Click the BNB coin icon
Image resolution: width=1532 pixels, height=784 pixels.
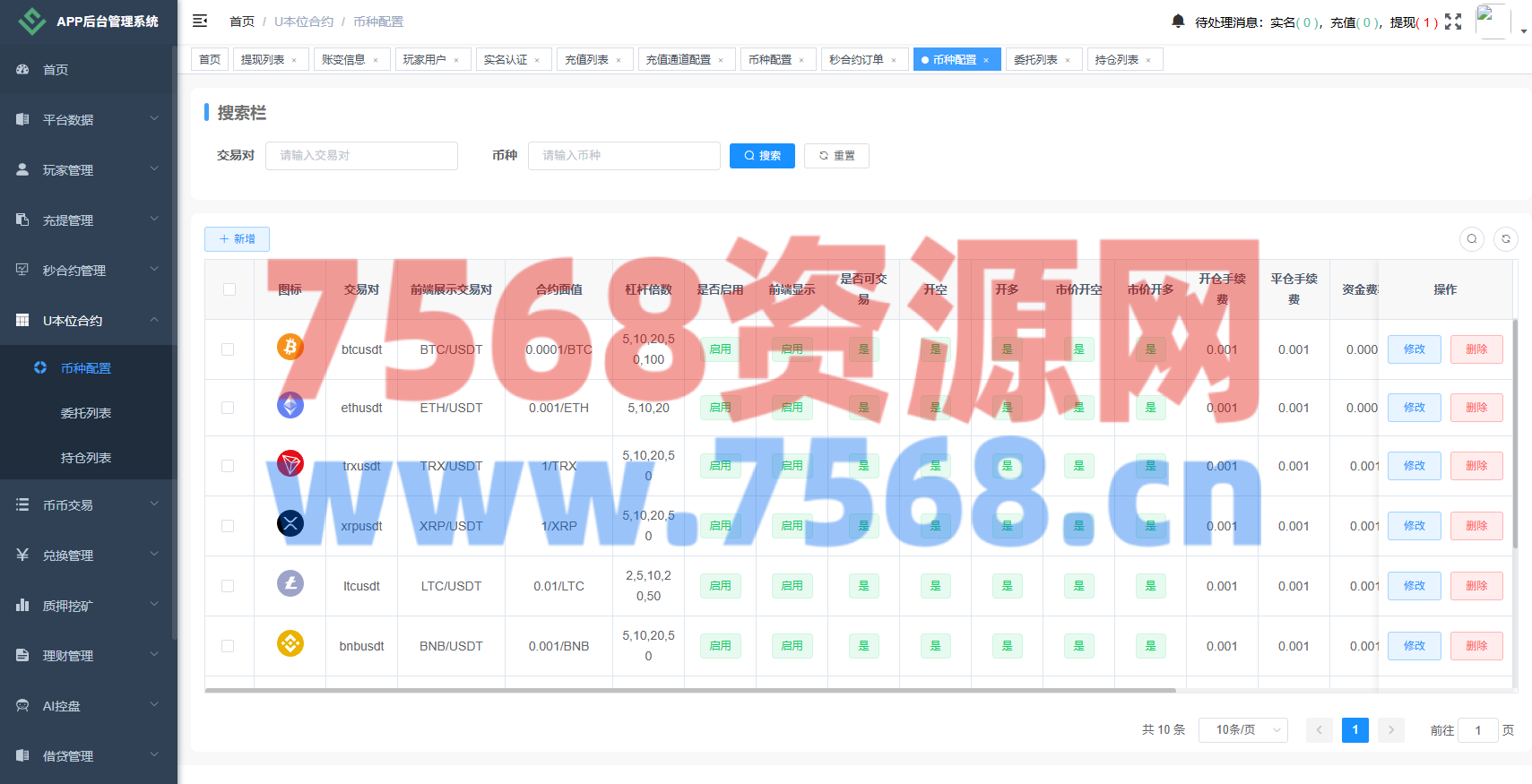tap(290, 643)
